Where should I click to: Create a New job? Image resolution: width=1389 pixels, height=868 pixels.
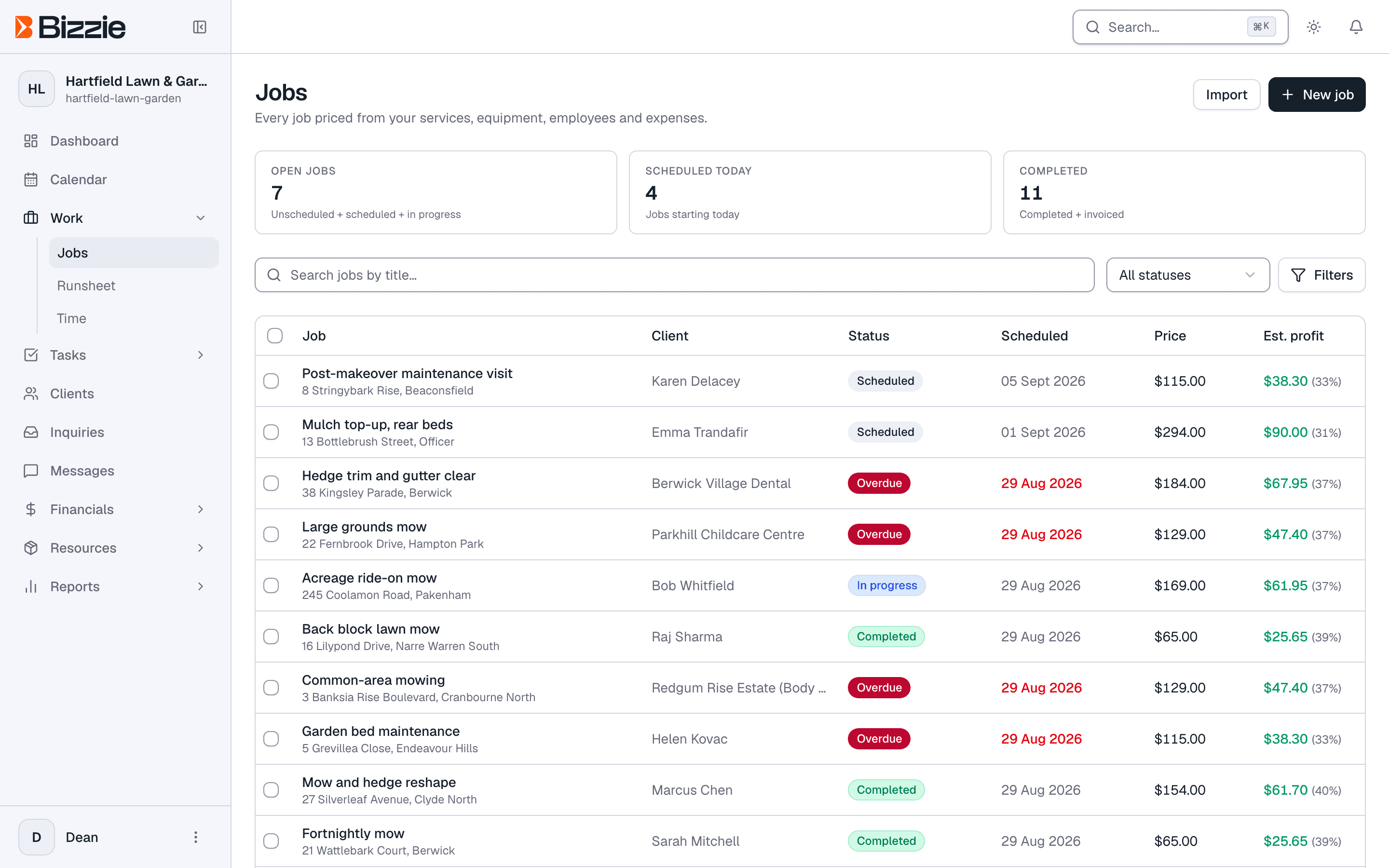(1317, 95)
